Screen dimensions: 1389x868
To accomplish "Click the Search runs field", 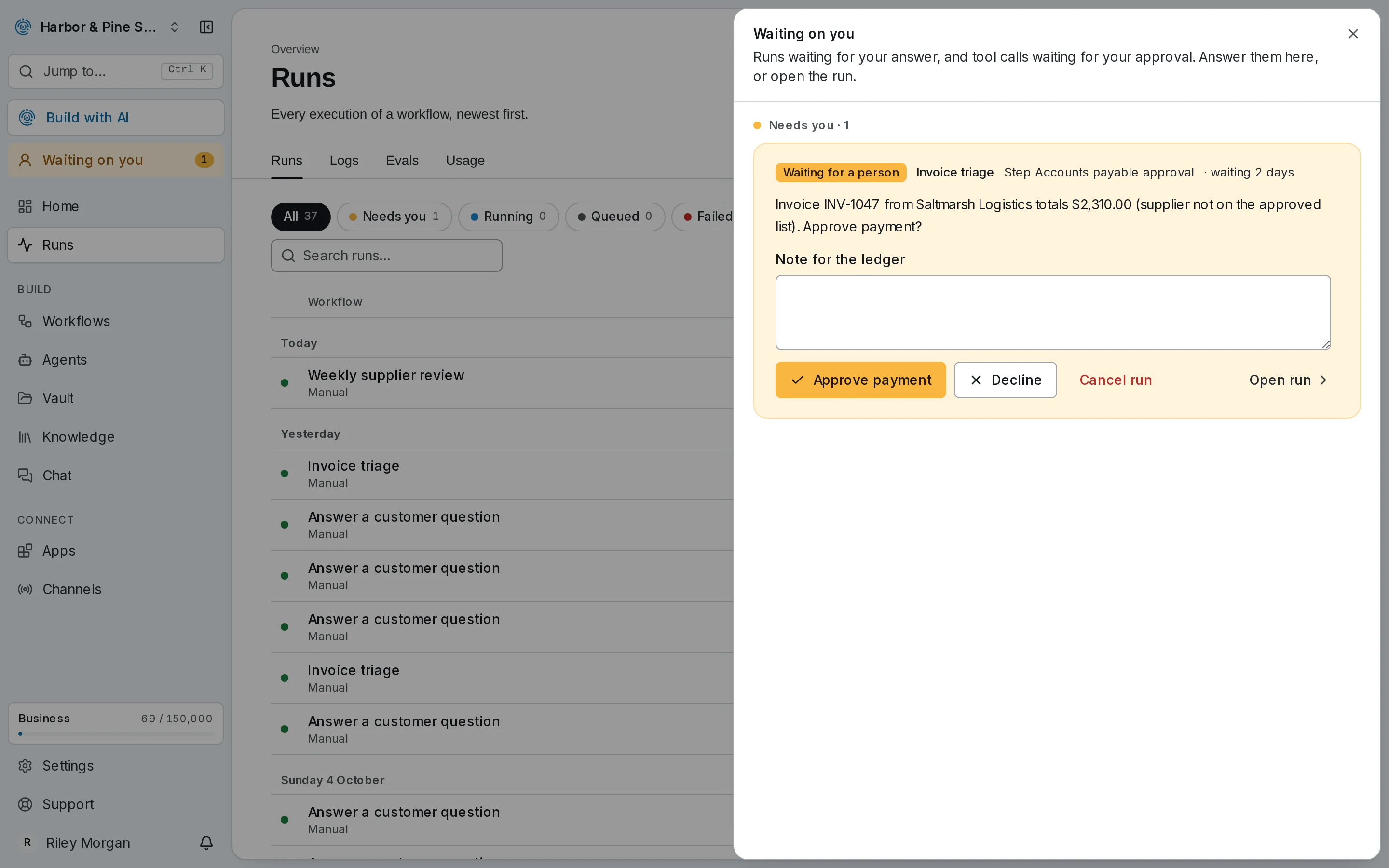I will (386, 256).
